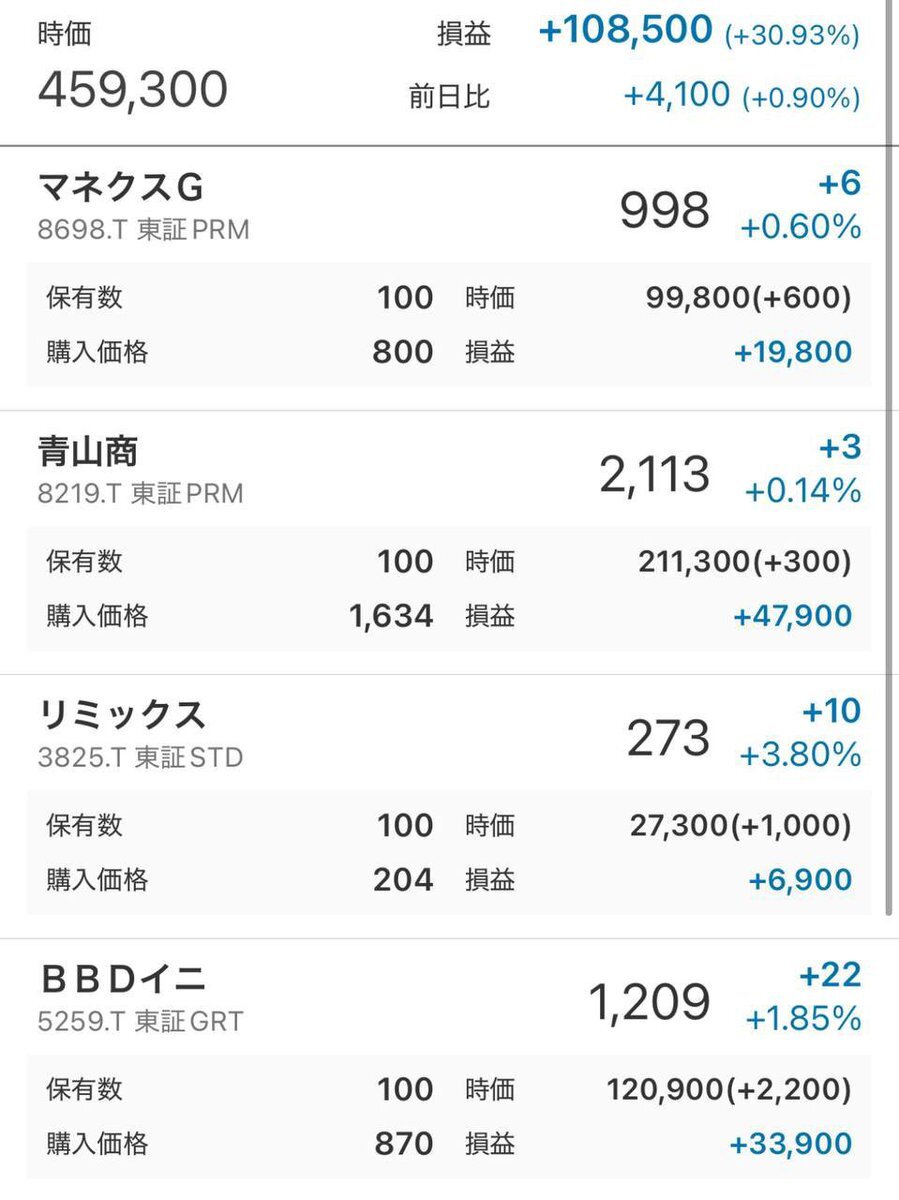Select the 損益 +47,900 of 青山商
This screenshot has height=1200, width=899.
pos(792,616)
